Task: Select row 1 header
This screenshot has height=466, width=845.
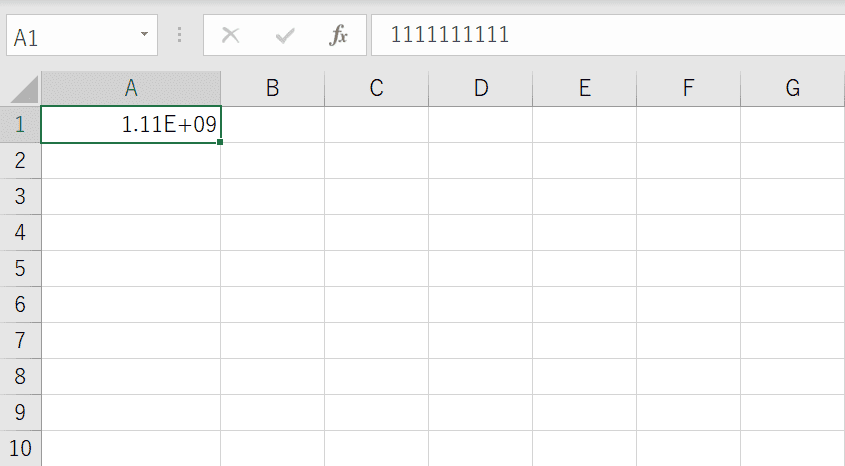Action: point(20,124)
